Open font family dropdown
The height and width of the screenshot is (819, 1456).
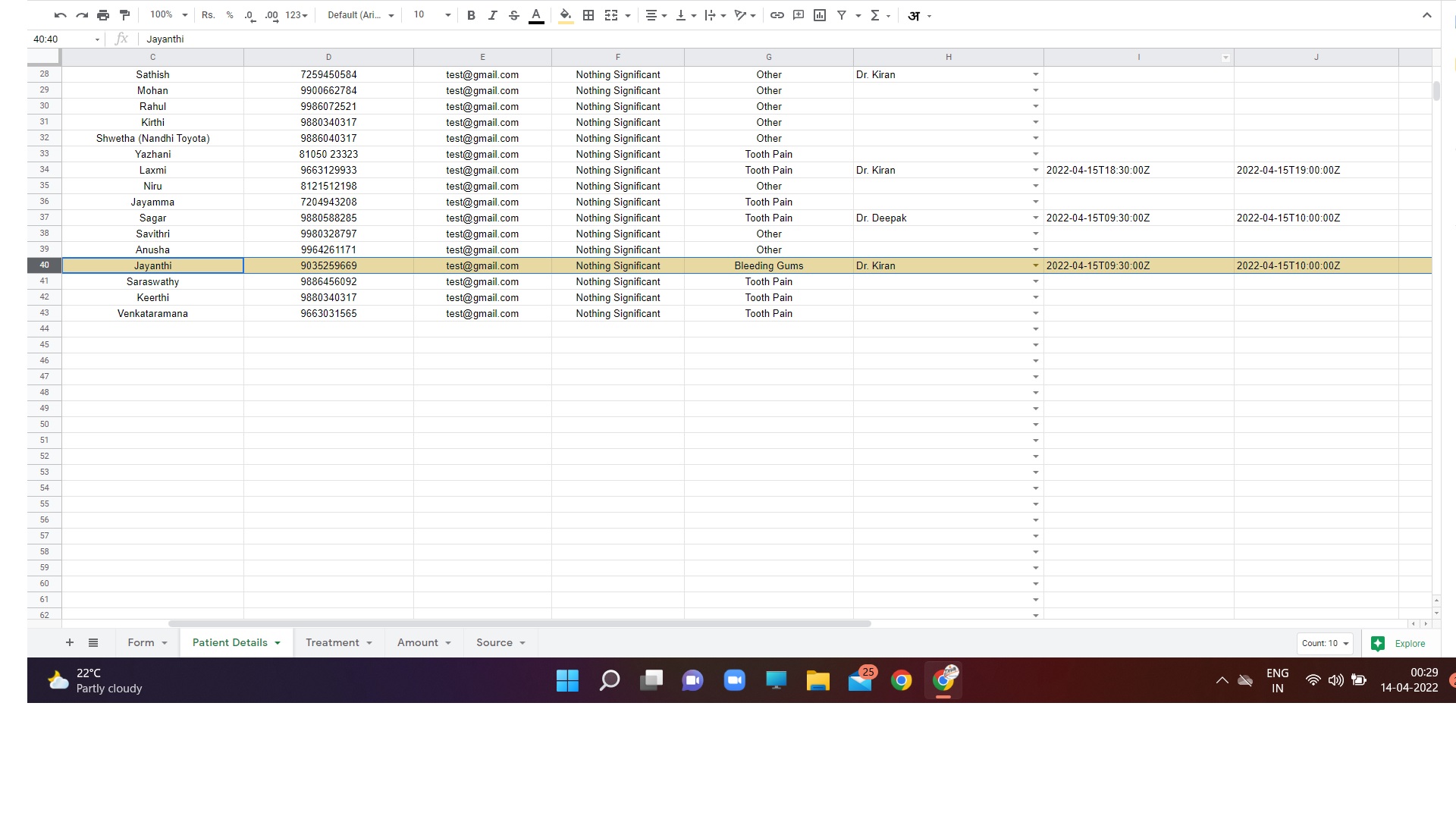(360, 15)
